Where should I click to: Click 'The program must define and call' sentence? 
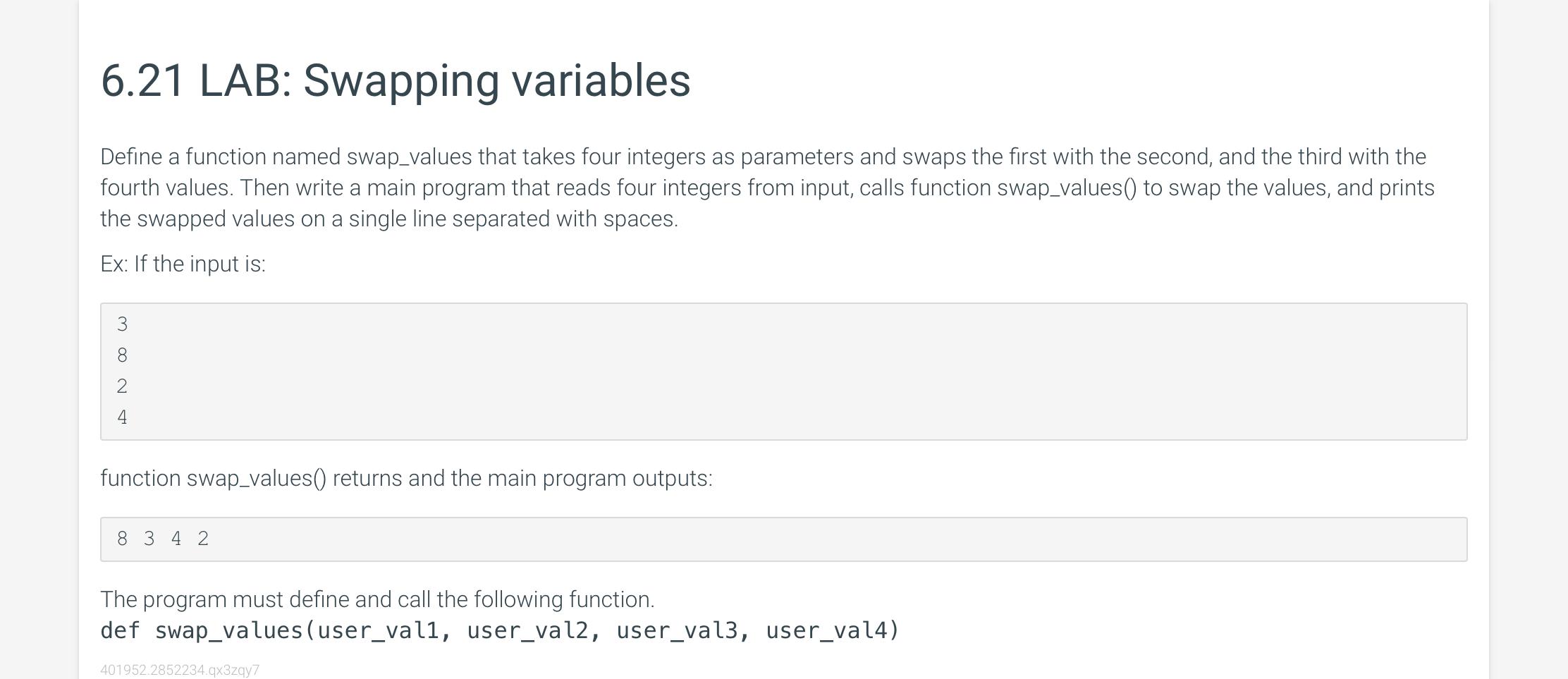click(x=377, y=599)
